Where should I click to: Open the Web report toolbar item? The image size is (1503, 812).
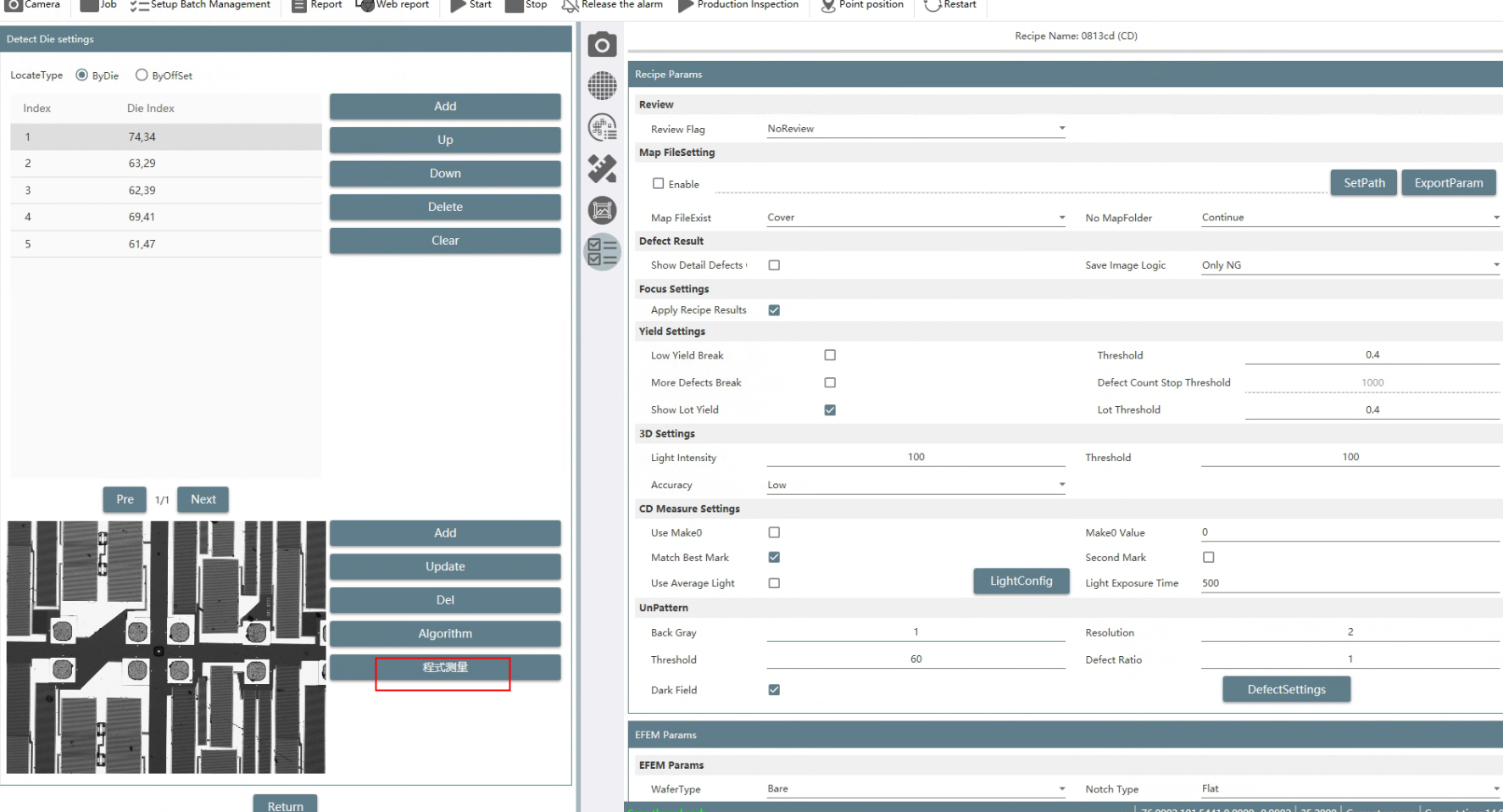point(392,5)
